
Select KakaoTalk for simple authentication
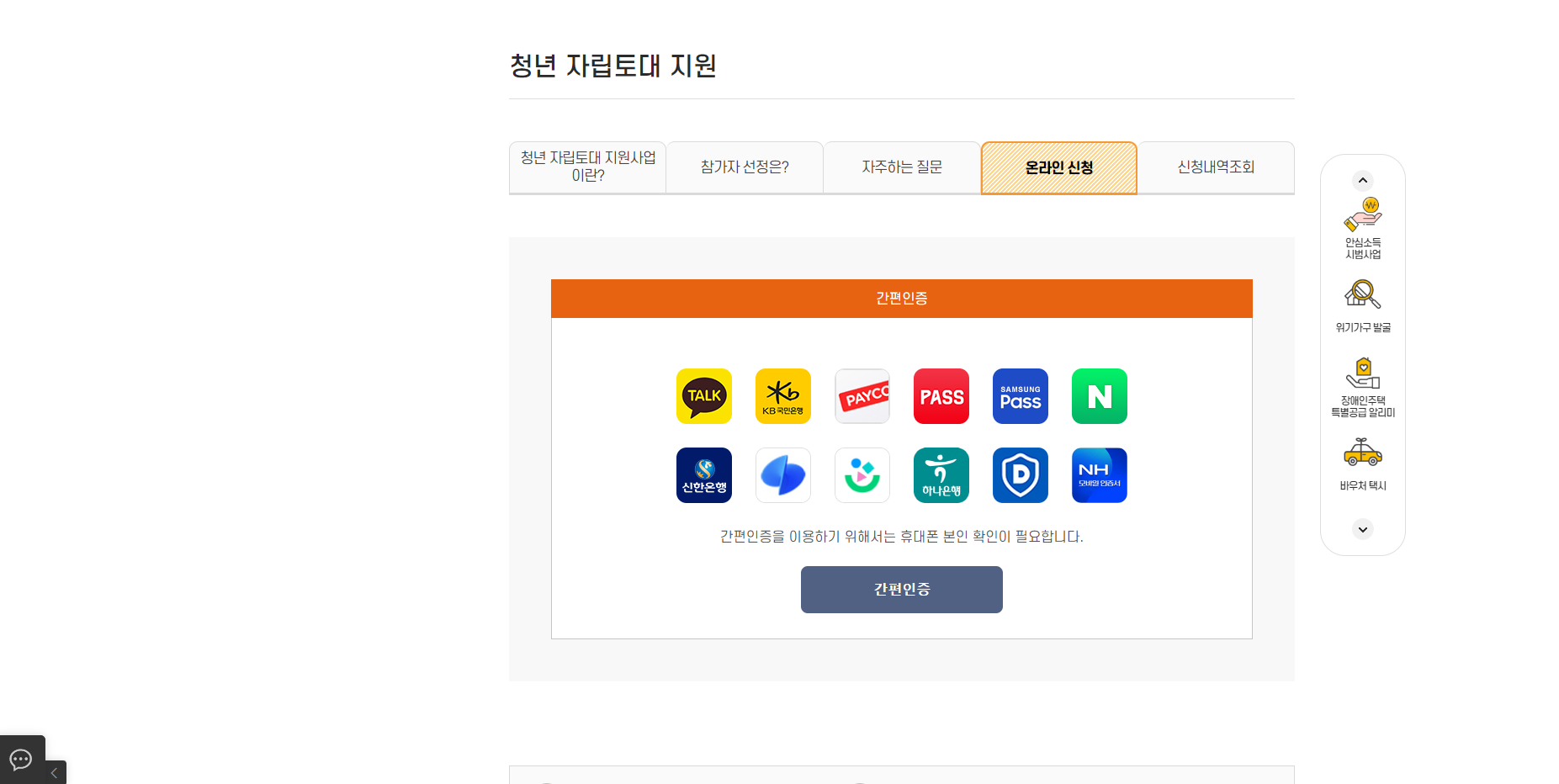click(703, 396)
